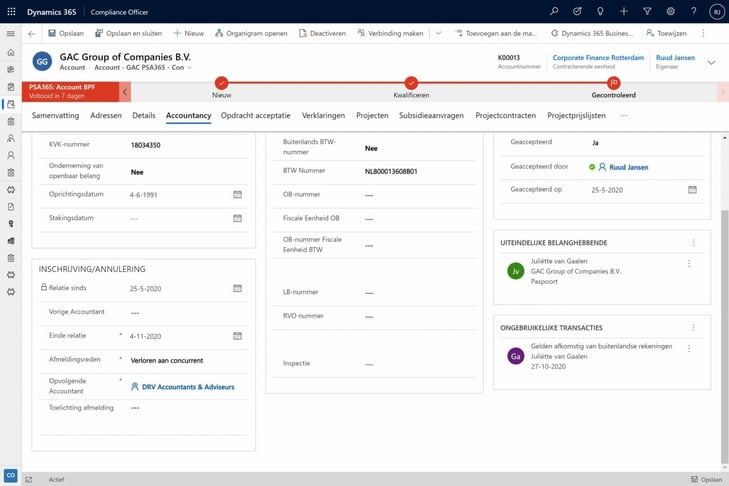Open the help question mark icon
Image resolution: width=729 pixels, height=486 pixels.
click(693, 11)
